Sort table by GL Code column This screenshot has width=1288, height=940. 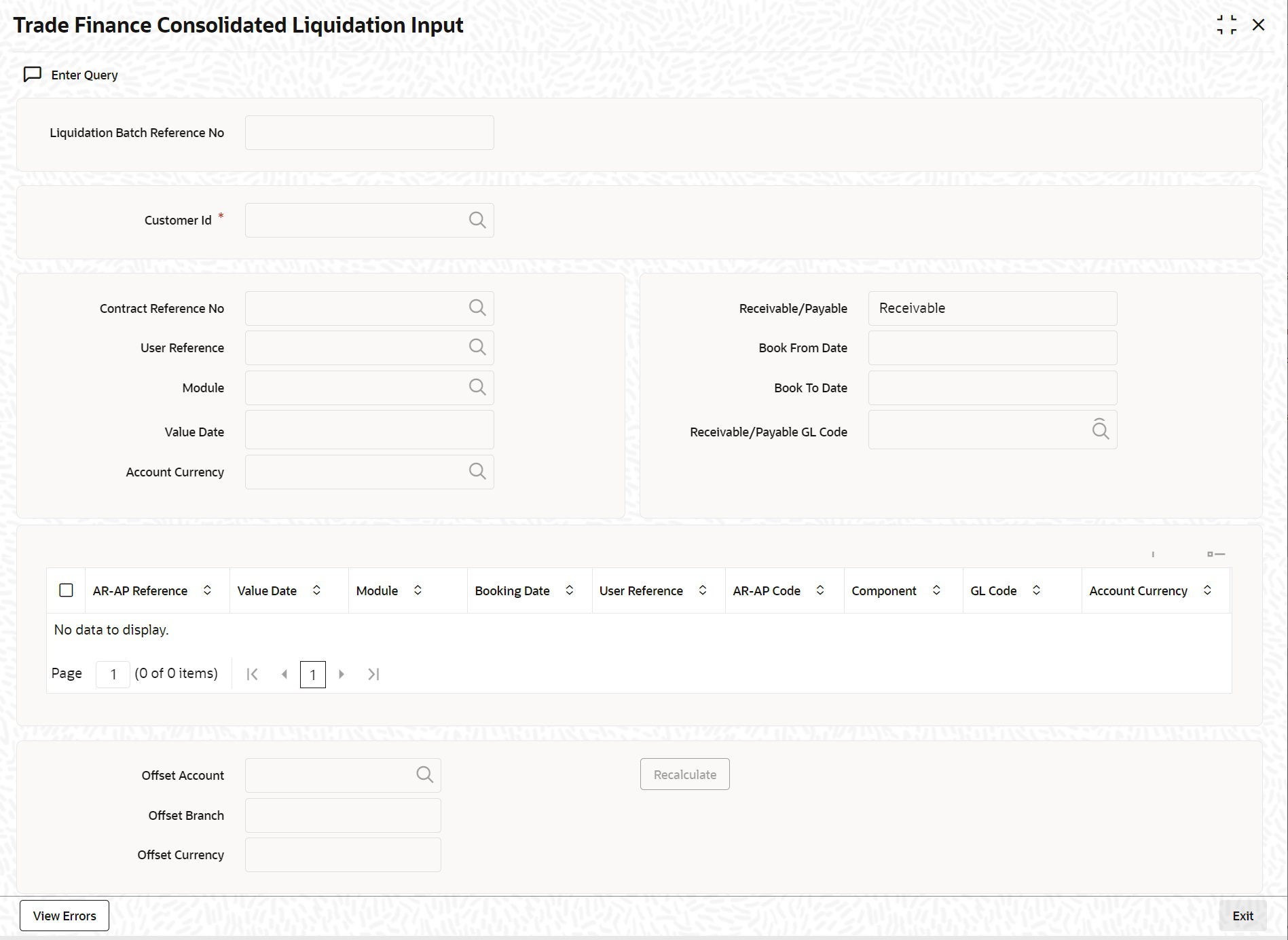[x=1036, y=590]
